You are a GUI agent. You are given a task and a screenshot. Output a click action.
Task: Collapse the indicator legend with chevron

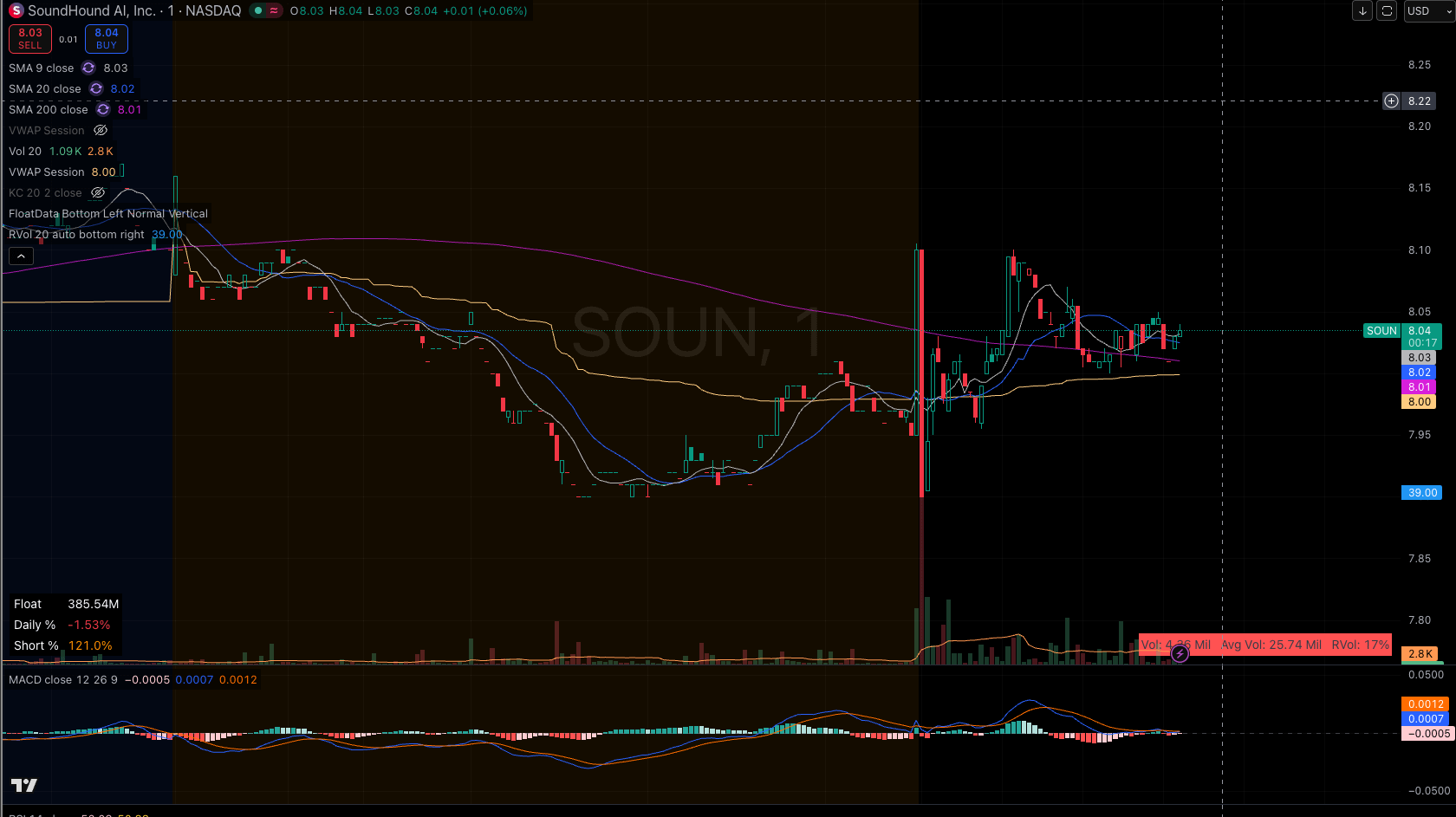21,256
